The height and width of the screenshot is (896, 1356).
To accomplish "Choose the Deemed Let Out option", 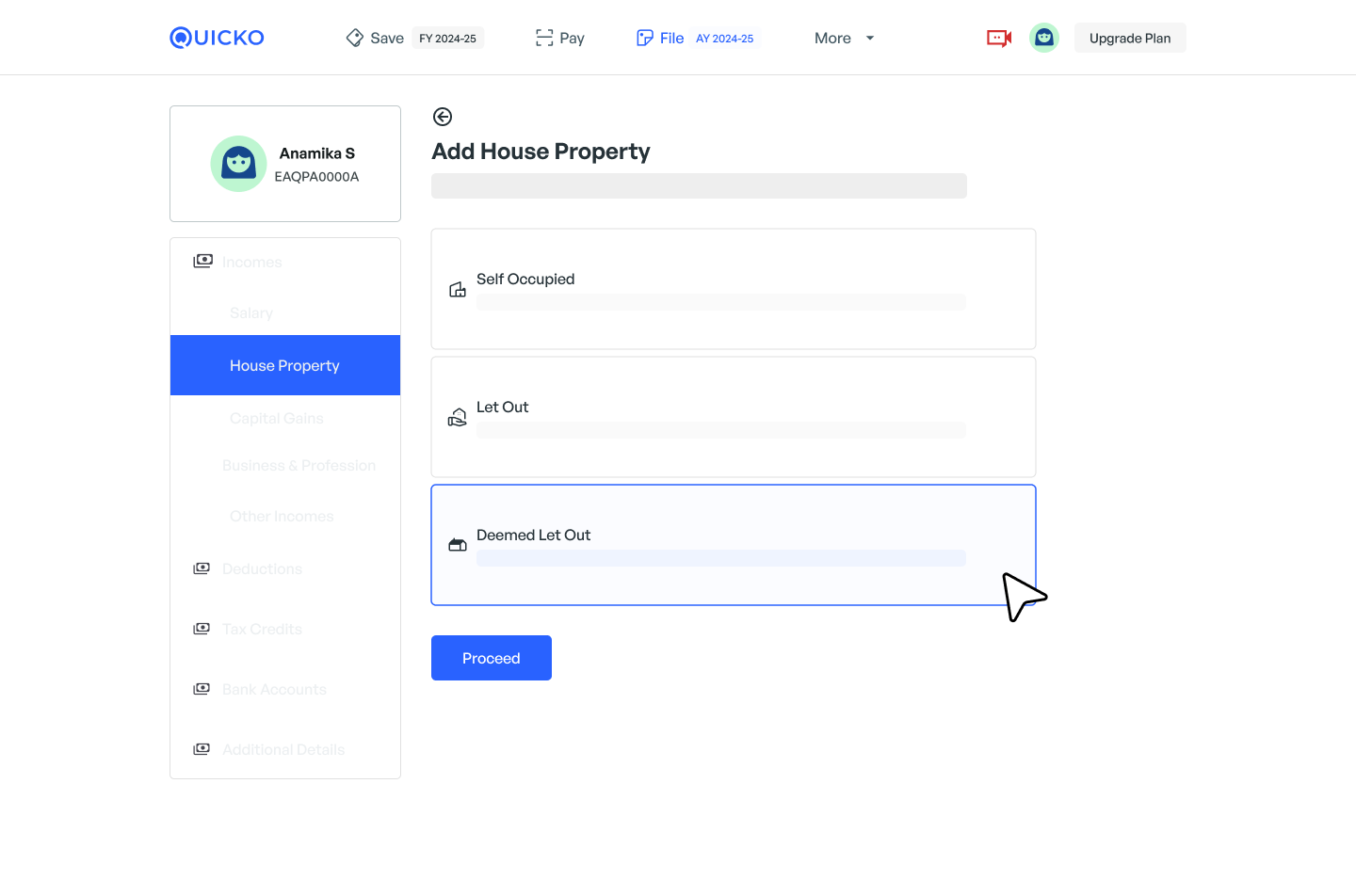I will [733, 545].
